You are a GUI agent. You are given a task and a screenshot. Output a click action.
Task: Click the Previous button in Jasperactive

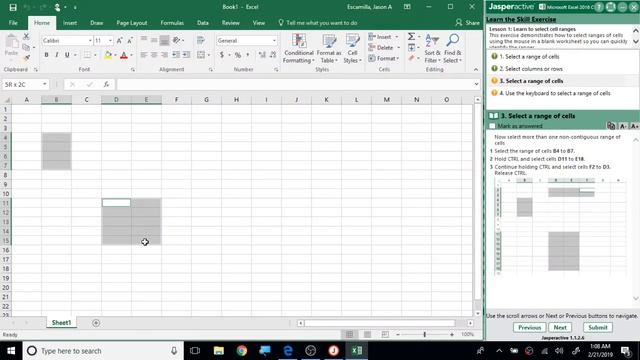529,327
